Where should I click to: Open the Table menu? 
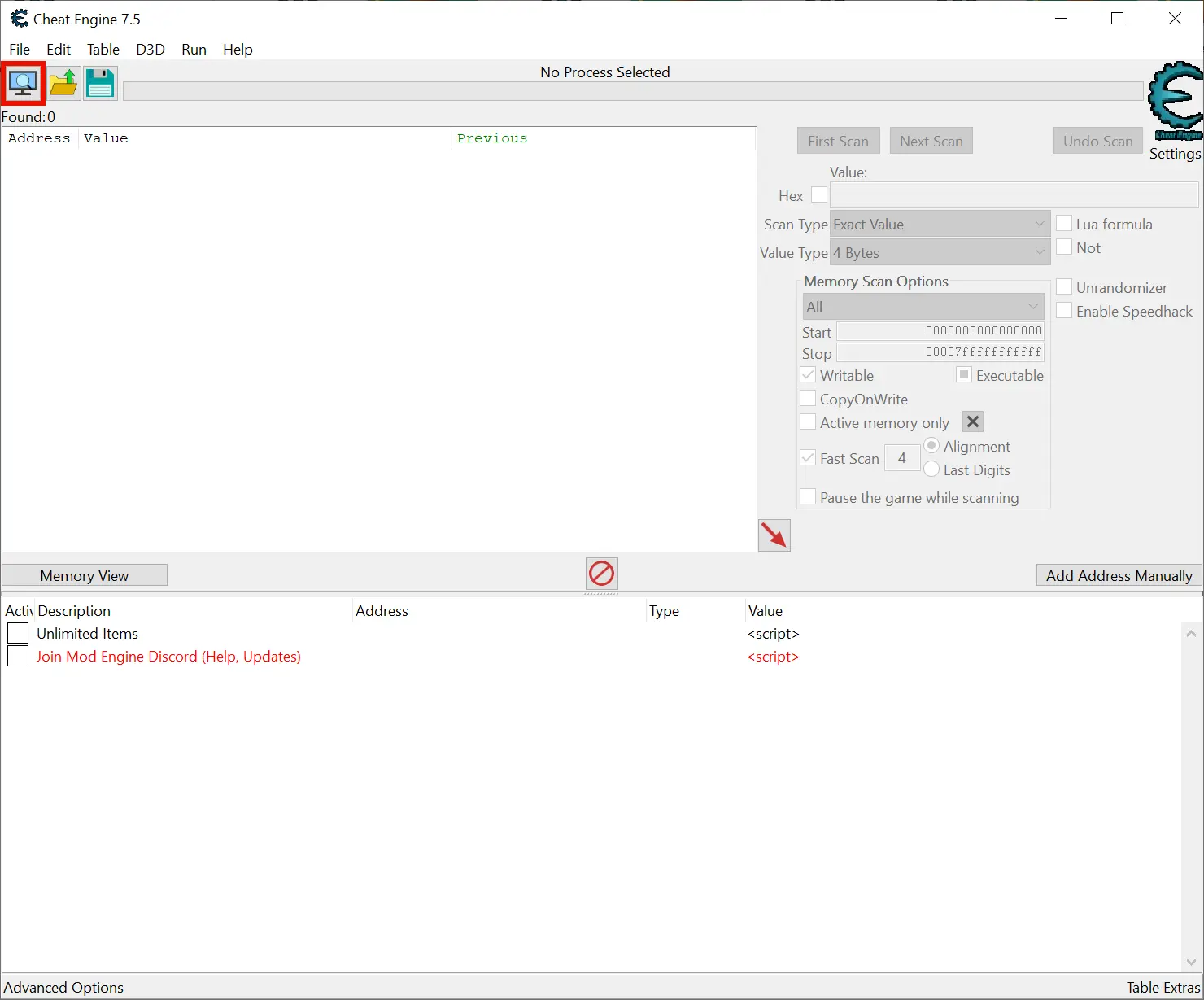103,50
